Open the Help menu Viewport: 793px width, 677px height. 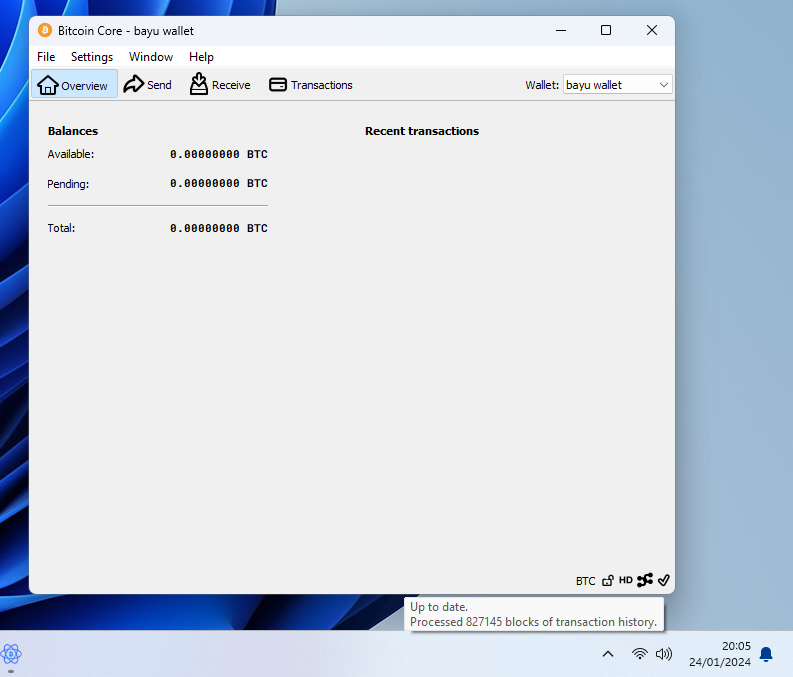pos(201,57)
